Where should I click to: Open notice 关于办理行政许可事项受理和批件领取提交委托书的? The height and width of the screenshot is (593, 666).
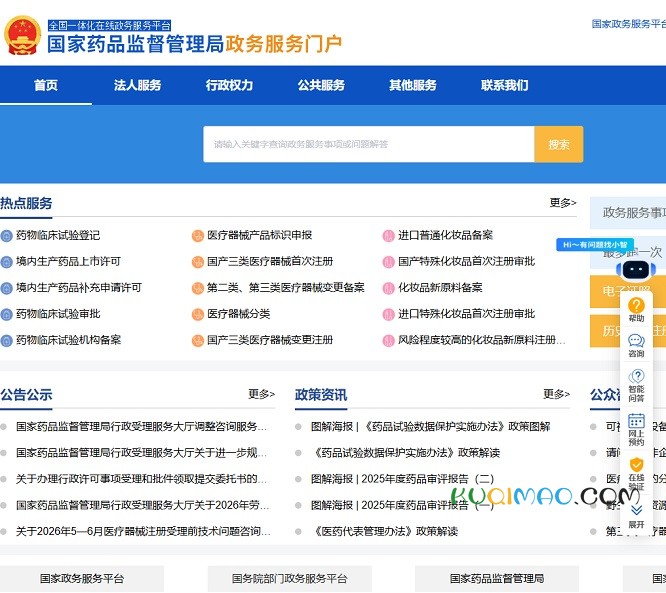pyautogui.click(x=141, y=479)
